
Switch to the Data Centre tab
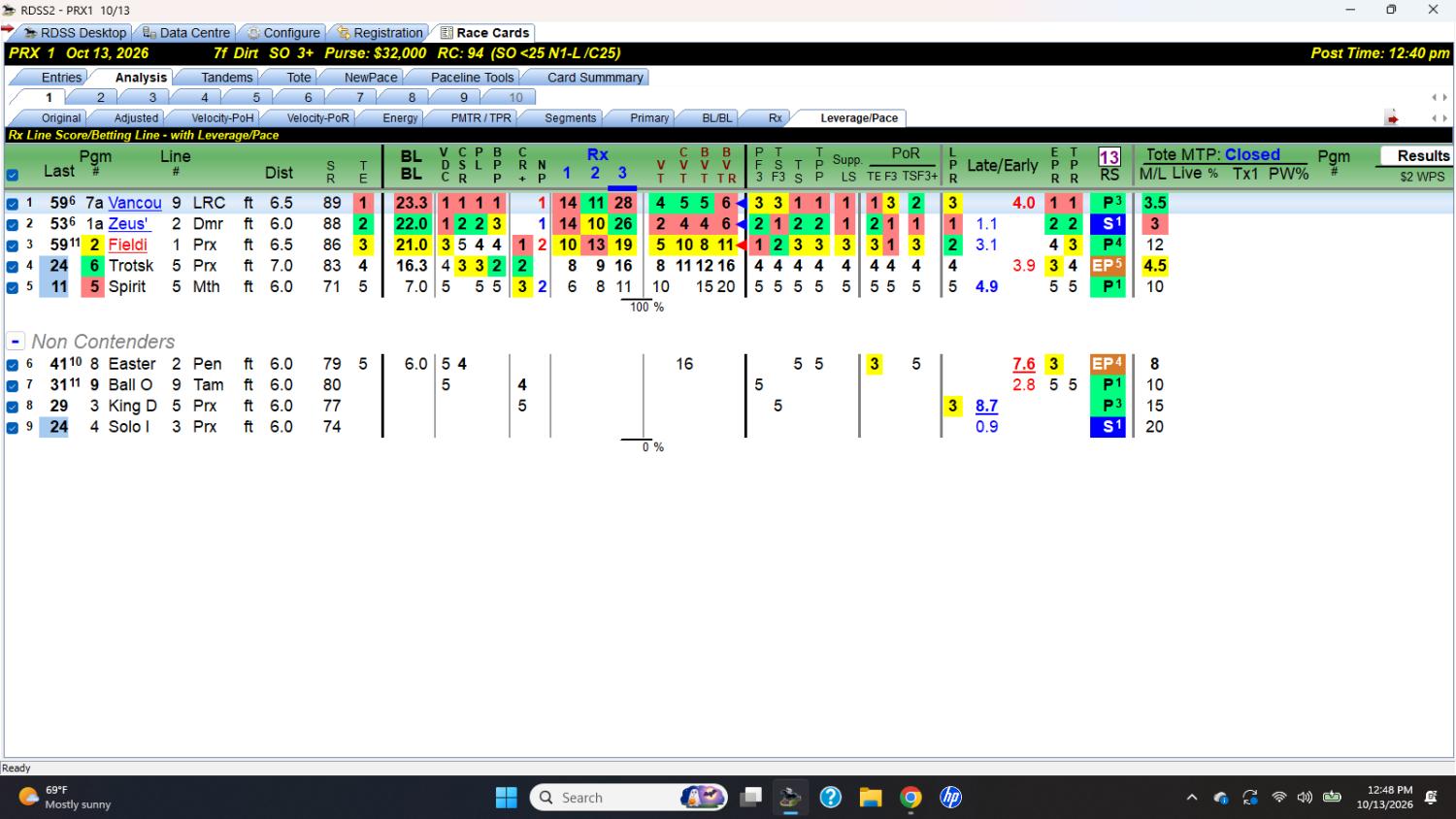click(185, 33)
